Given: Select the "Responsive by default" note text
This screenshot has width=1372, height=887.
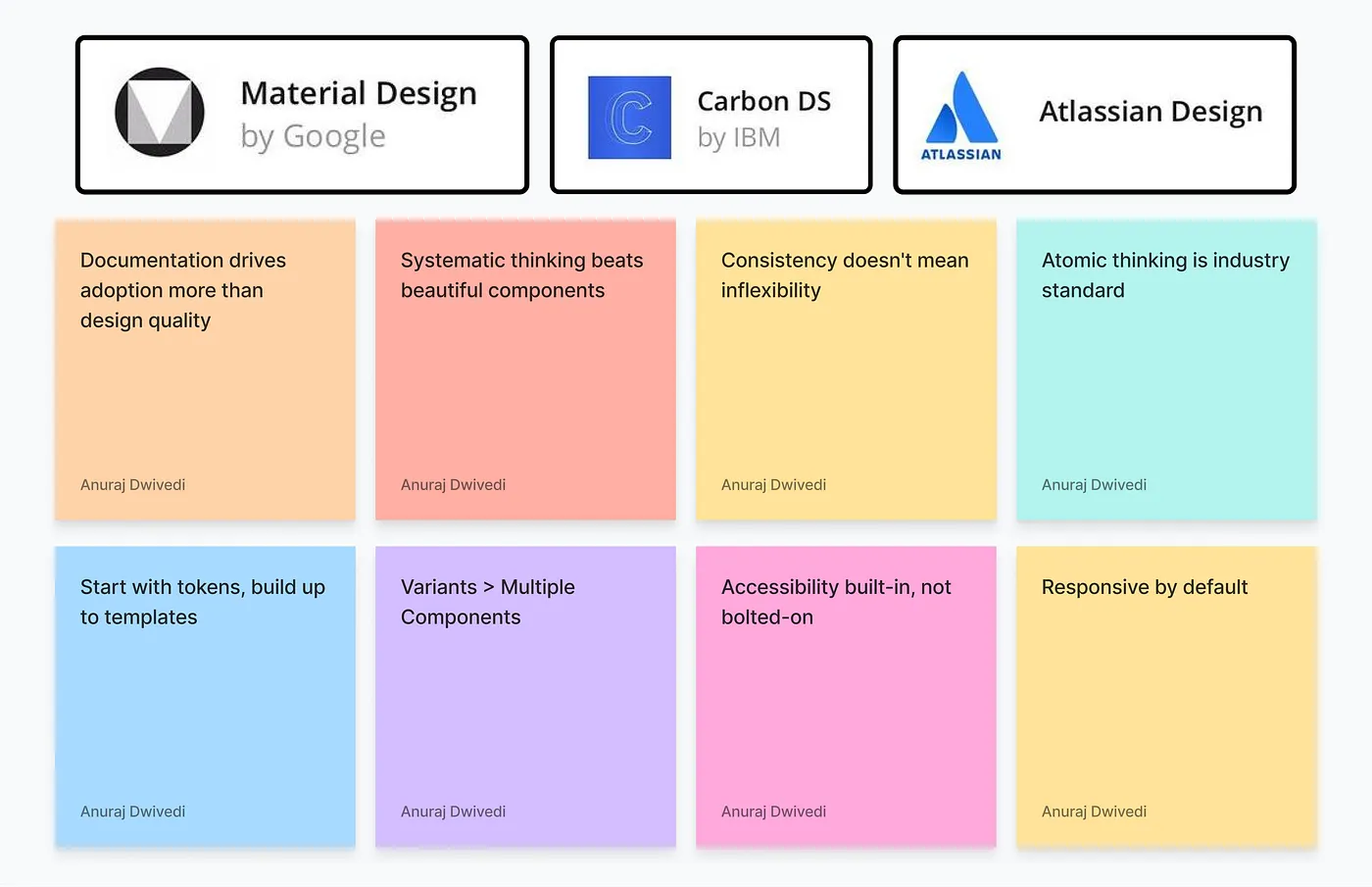Looking at the screenshot, I should 1145,587.
